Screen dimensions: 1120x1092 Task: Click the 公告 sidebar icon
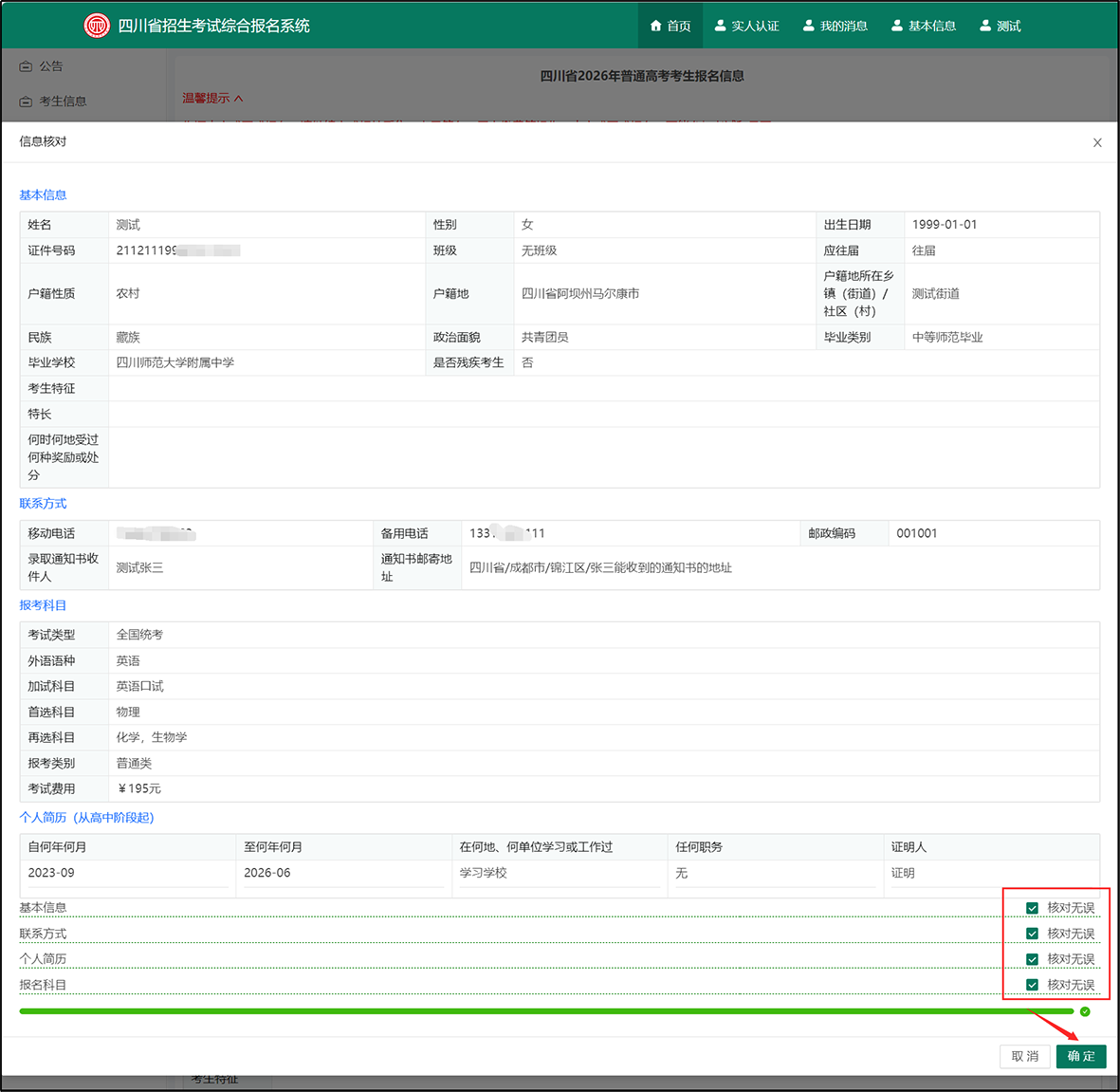click(27, 66)
